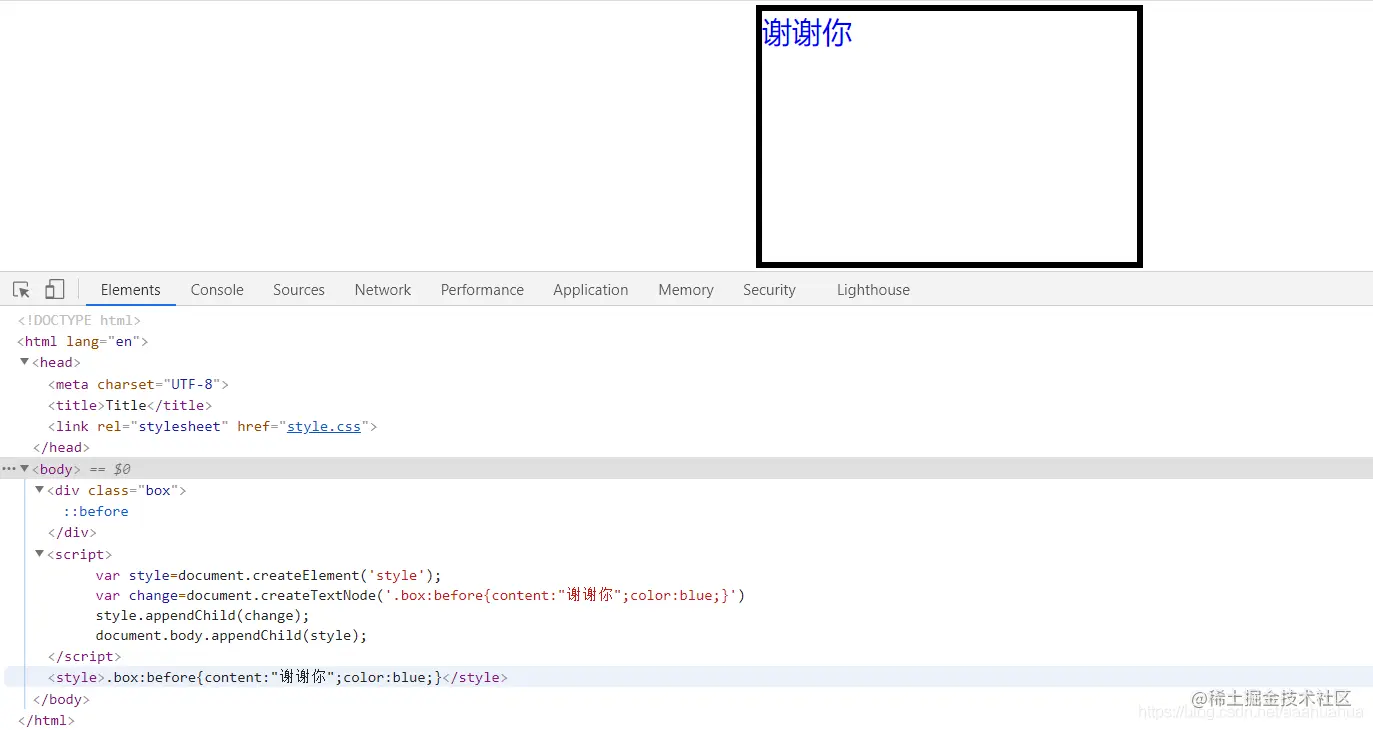Click the style.appendChild(change) line
Viewport: 1373px width, 730px height.
click(203, 615)
